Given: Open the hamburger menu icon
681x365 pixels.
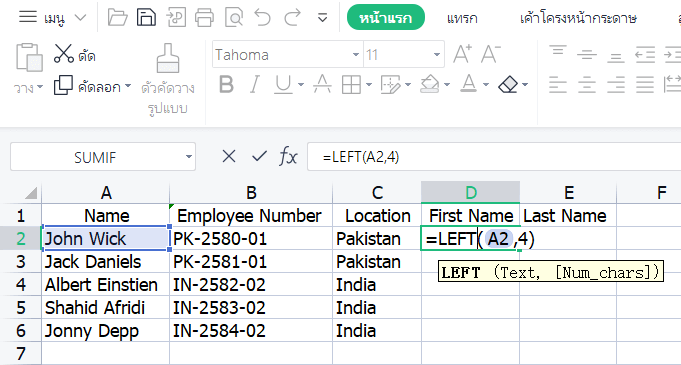Looking at the screenshot, I should tap(28, 17).
